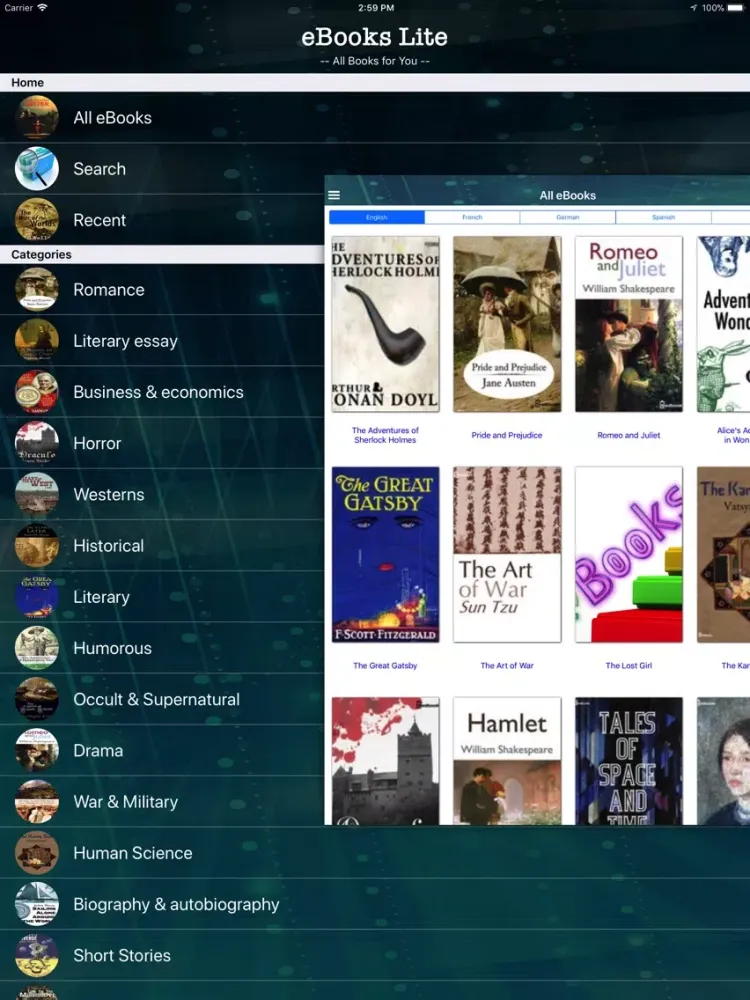
Task: Tap the Literary category Gatsby icon
Action: [x=37, y=597]
